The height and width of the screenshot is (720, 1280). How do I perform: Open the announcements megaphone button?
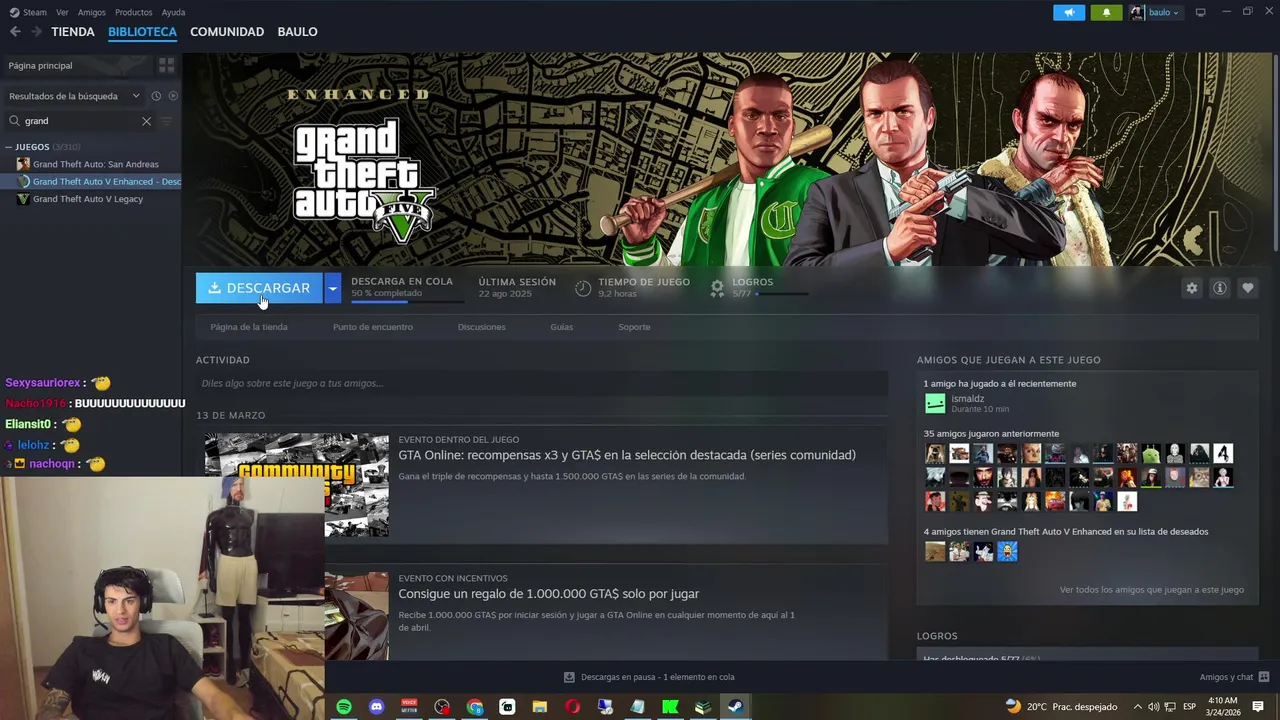click(x=1068, y=13)
